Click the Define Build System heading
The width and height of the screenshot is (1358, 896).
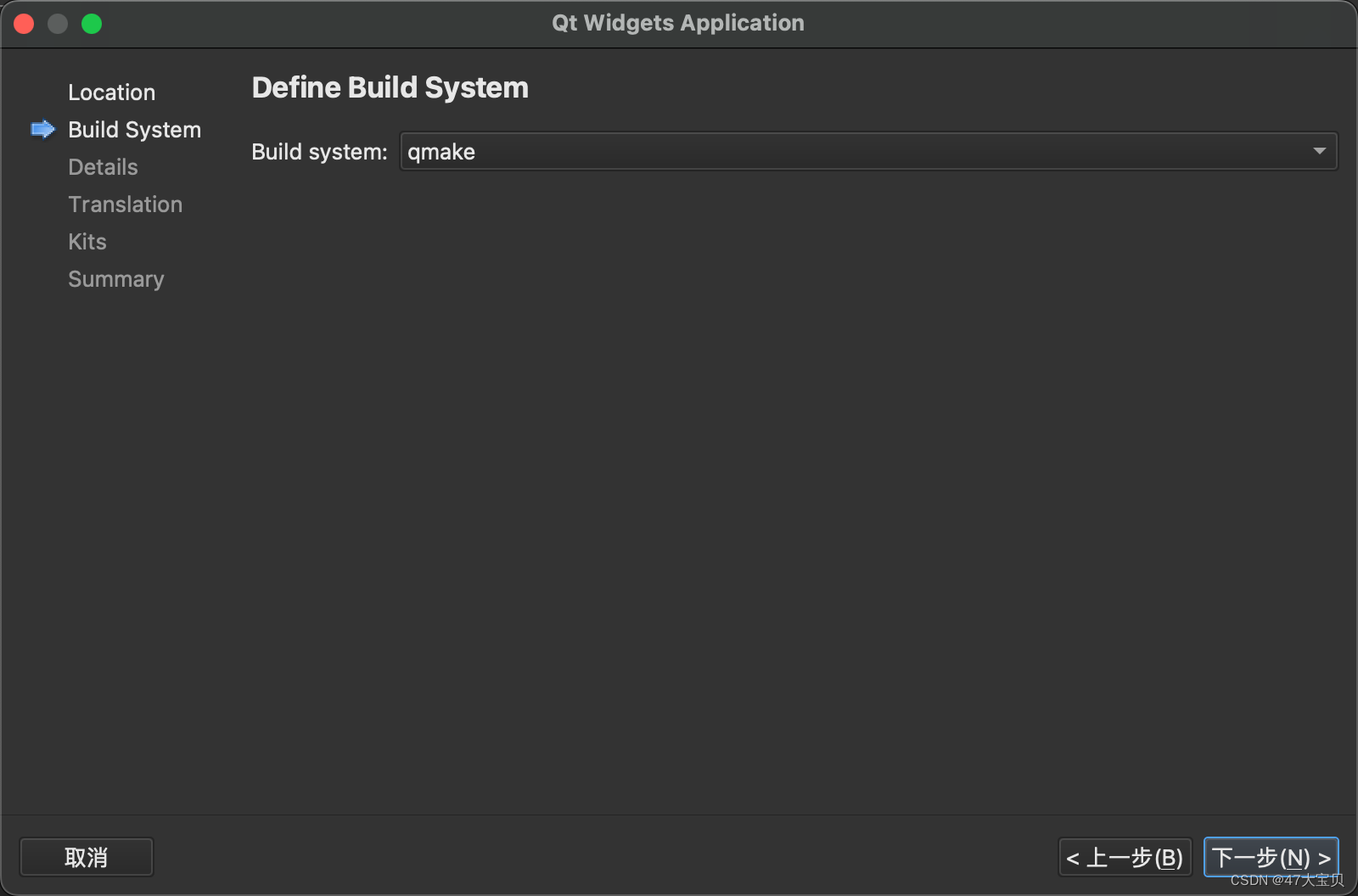(390, 87)
